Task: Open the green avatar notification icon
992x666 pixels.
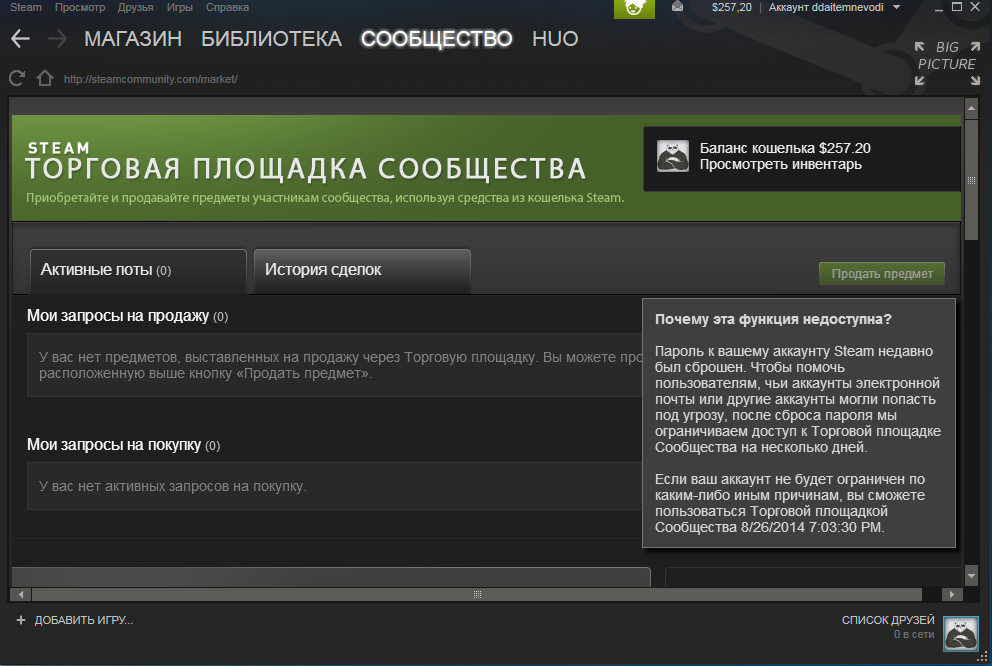Action: pyautogui.click(x=634, y=9)
